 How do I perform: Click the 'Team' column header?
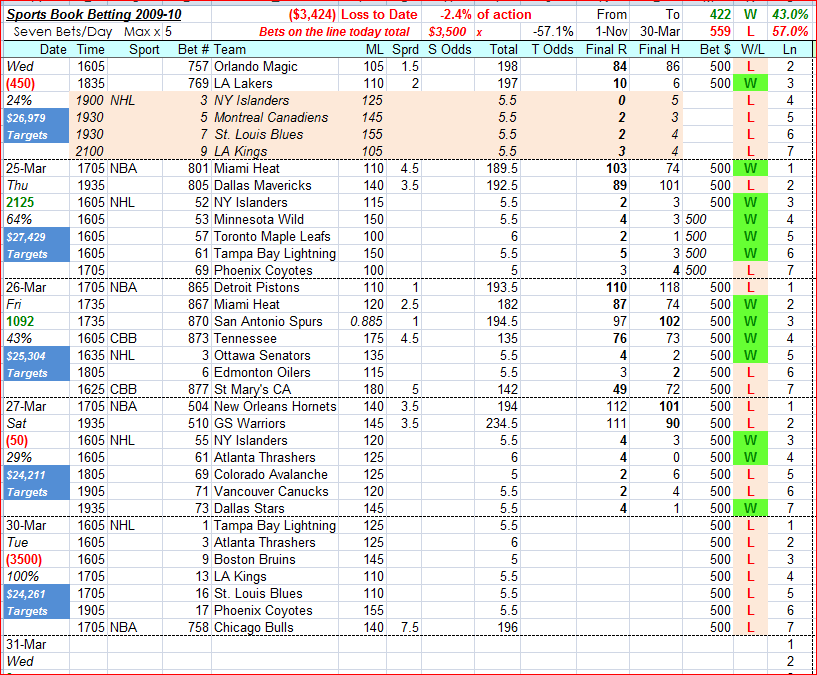point(230,50)
